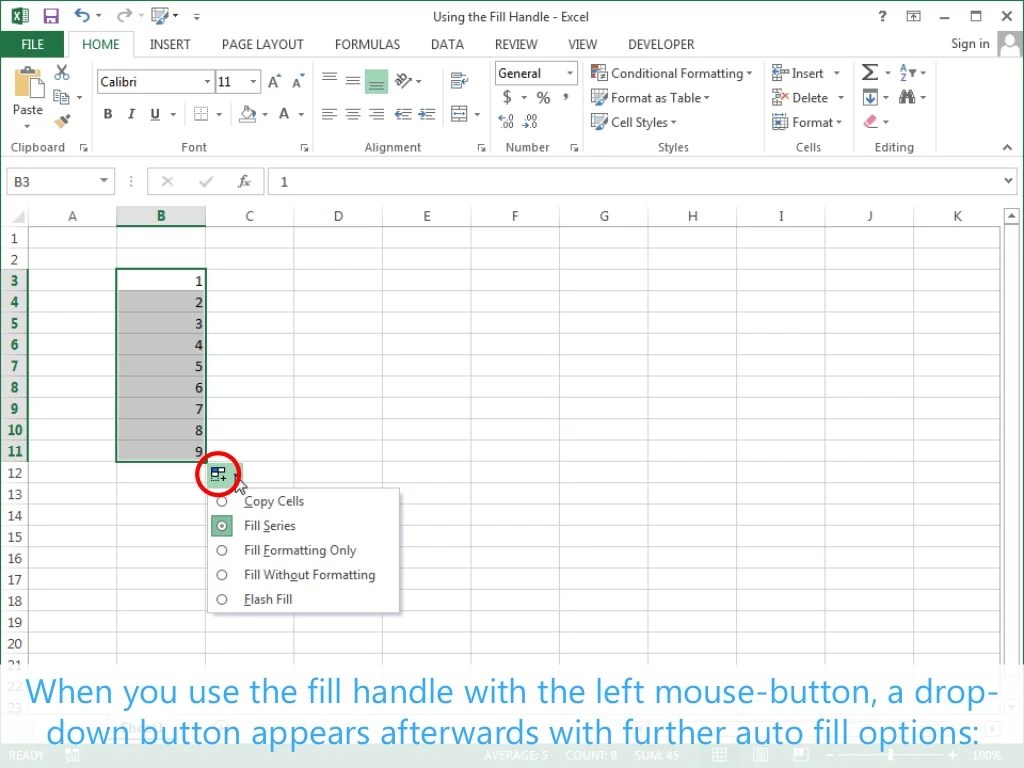Apply bold formatting with the Bold icon

pos(108,114)
